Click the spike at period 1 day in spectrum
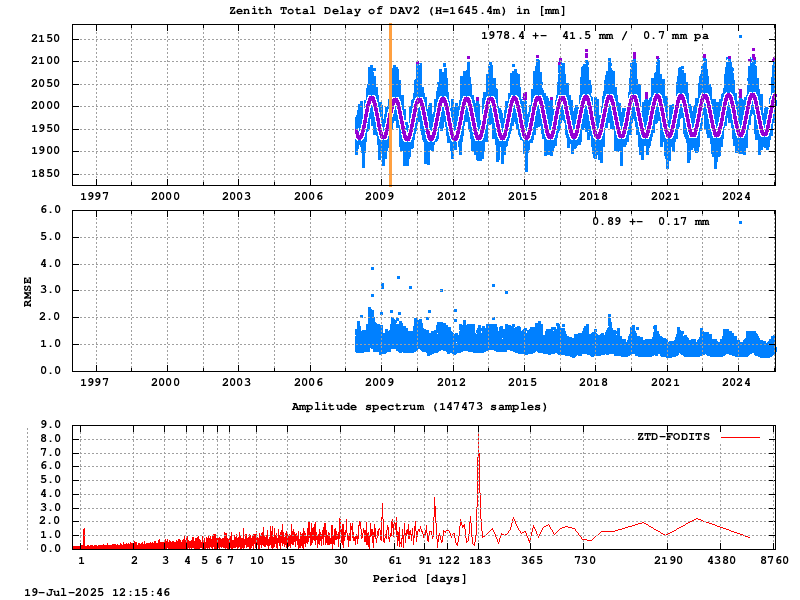The height and width of the screenshot is (600, 800). [x=84, y=538]
